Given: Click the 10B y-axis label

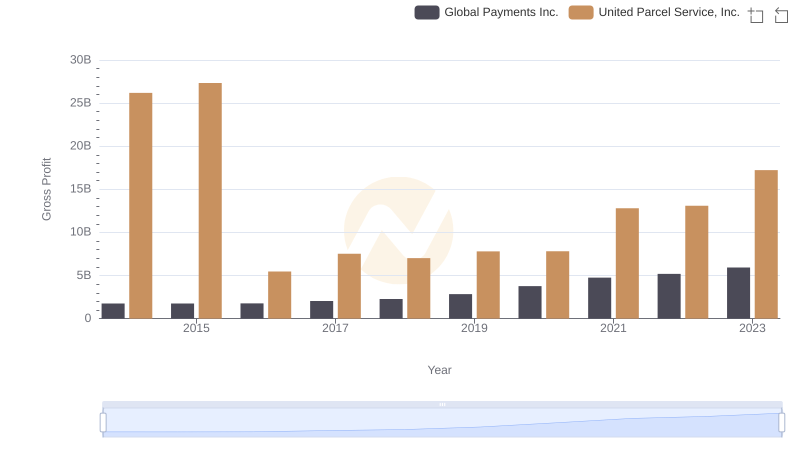Looking at the screenshot, I should pos(81,232).
